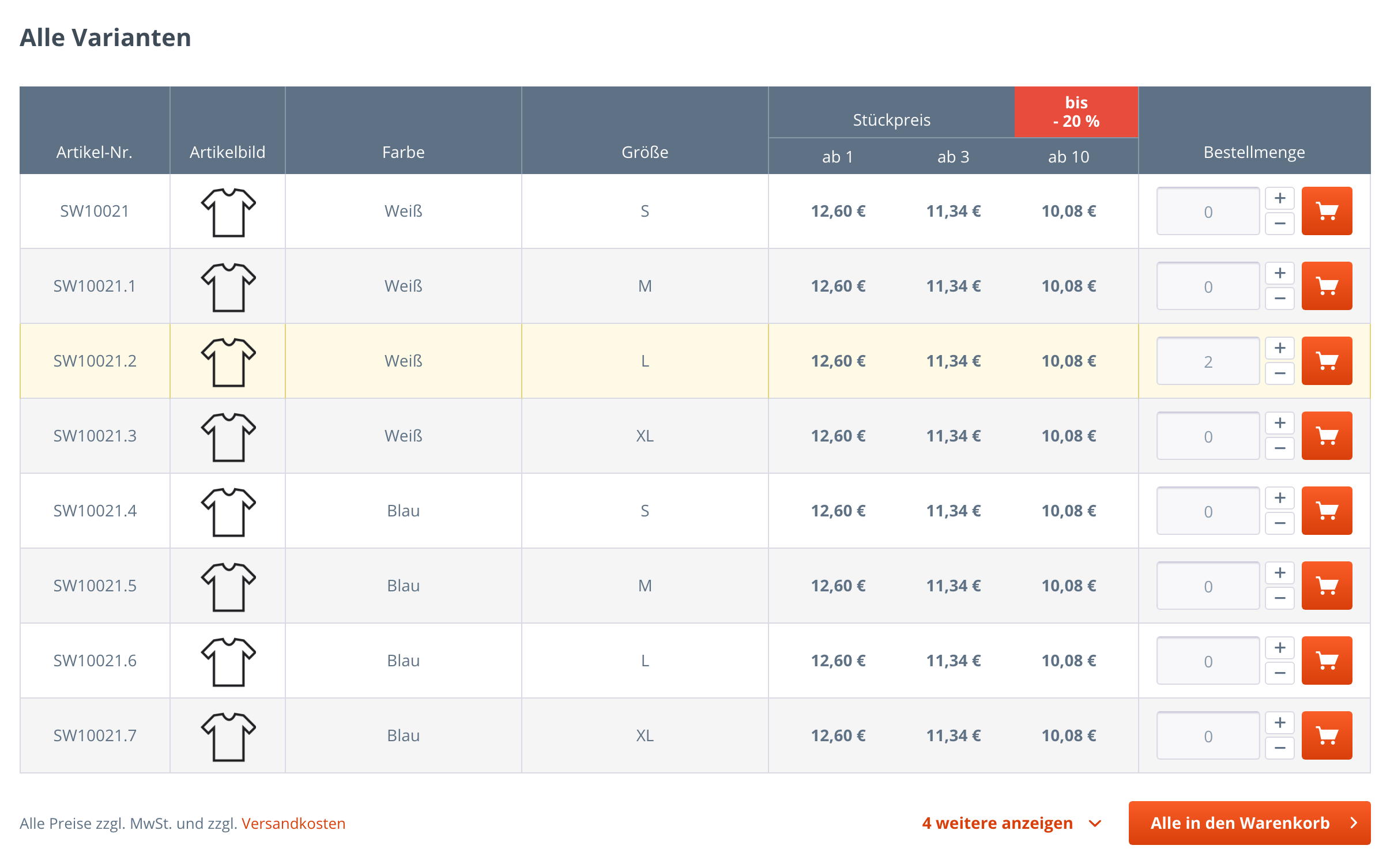Click minus stepper for SW10021.7
Viewport: 1394px width, 868px height.
(x=1280, y=748)
